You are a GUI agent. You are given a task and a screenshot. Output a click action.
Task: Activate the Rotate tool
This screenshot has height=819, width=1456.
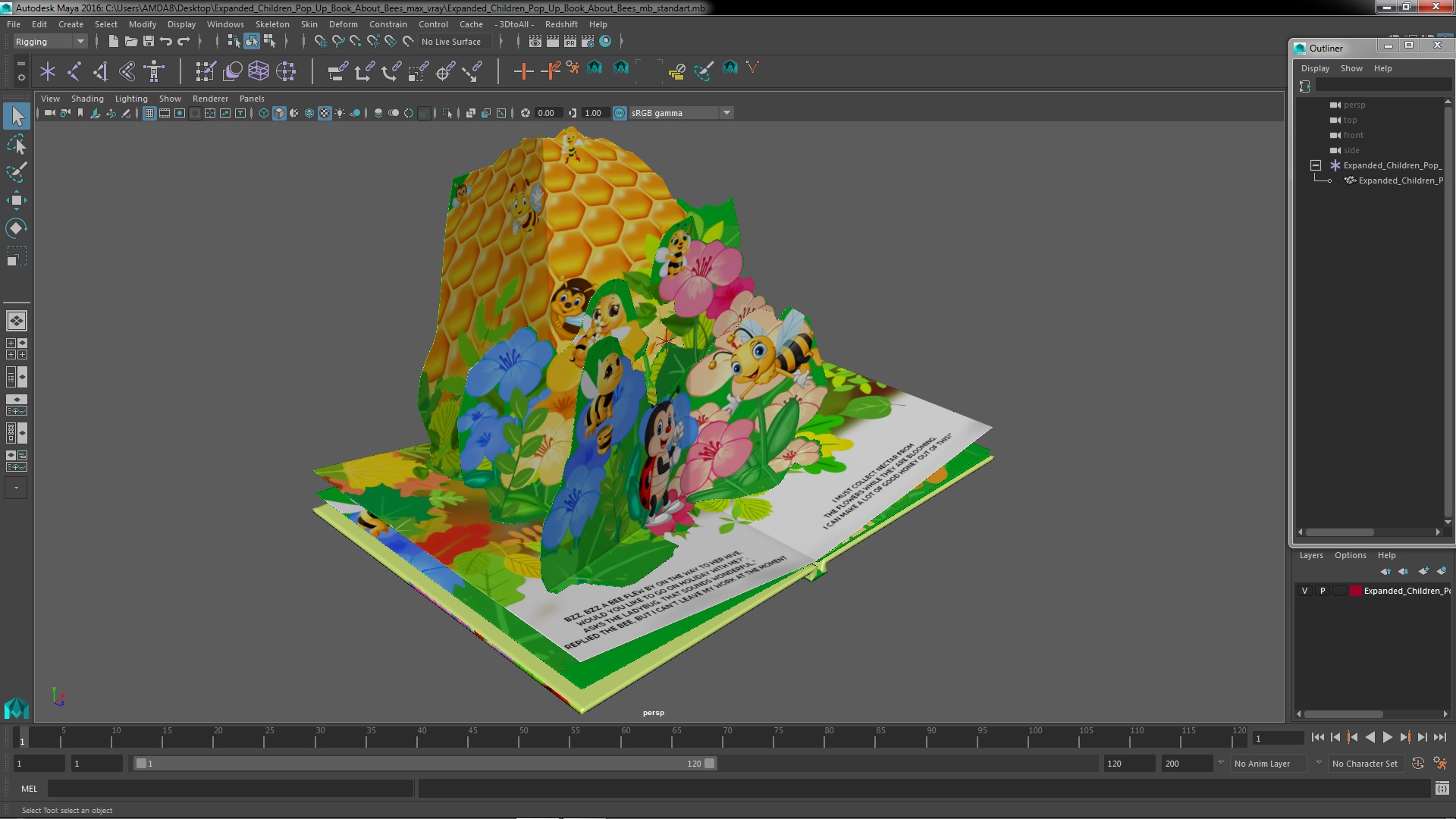click(x=17, y=228)
